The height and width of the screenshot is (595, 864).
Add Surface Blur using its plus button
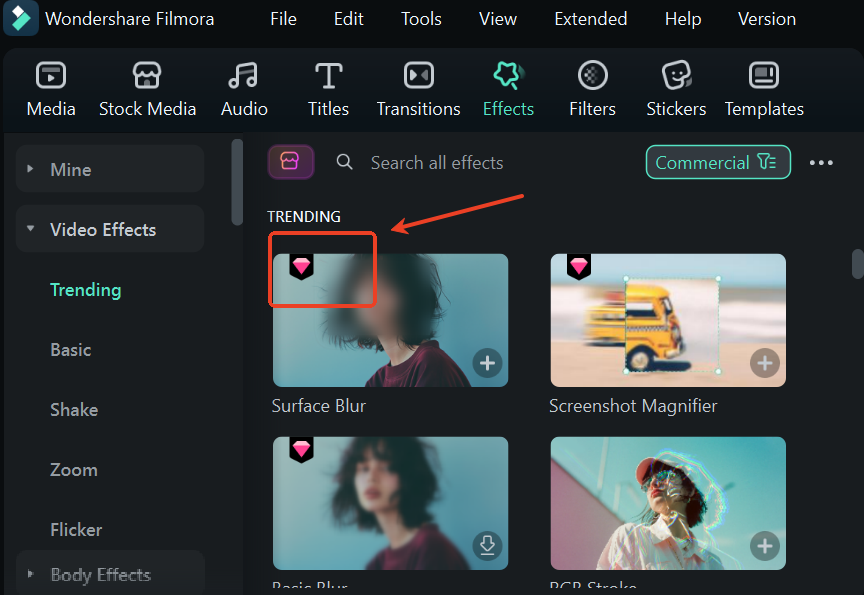487,363
